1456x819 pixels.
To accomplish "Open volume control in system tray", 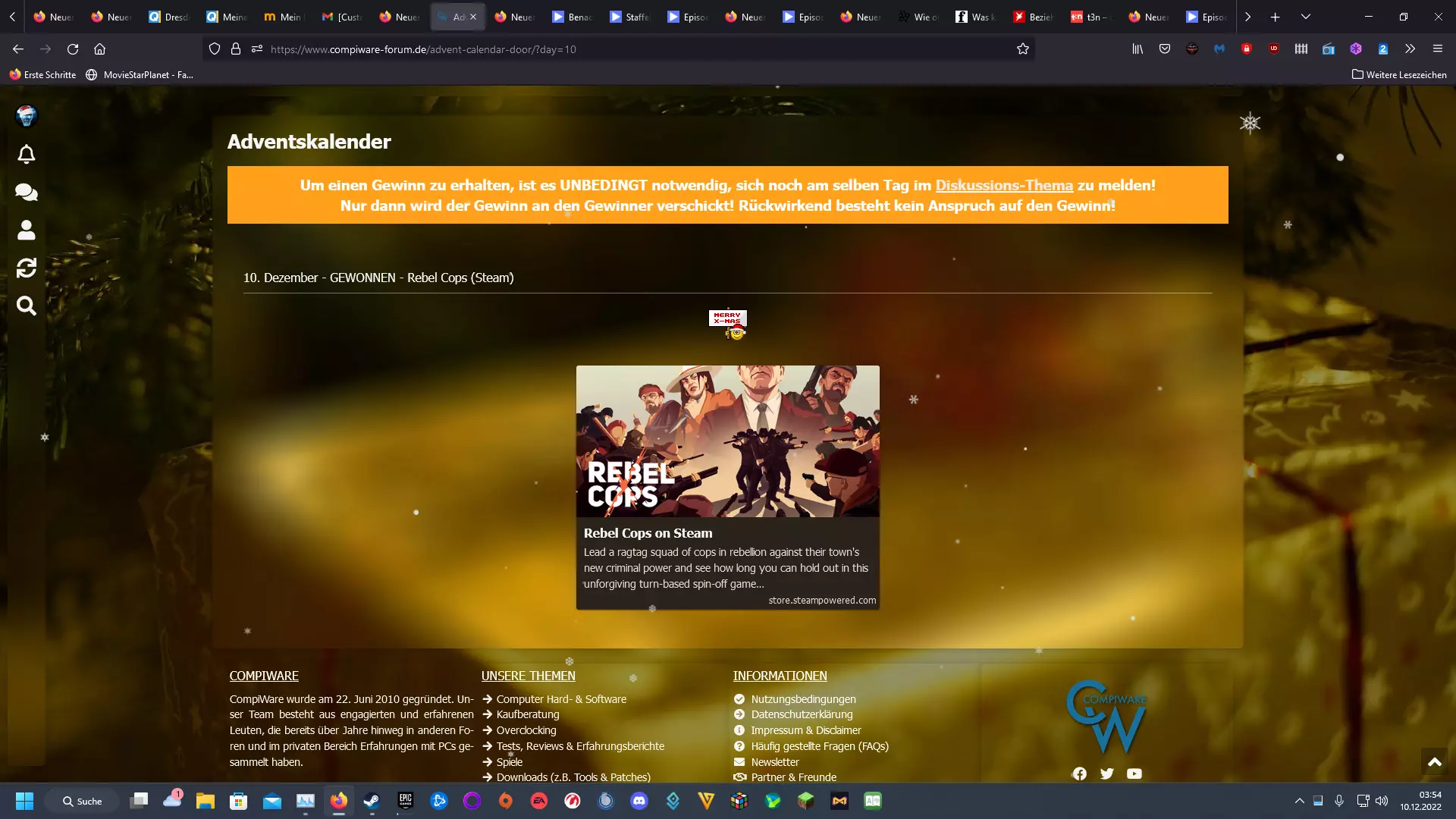I will 1382,801.
